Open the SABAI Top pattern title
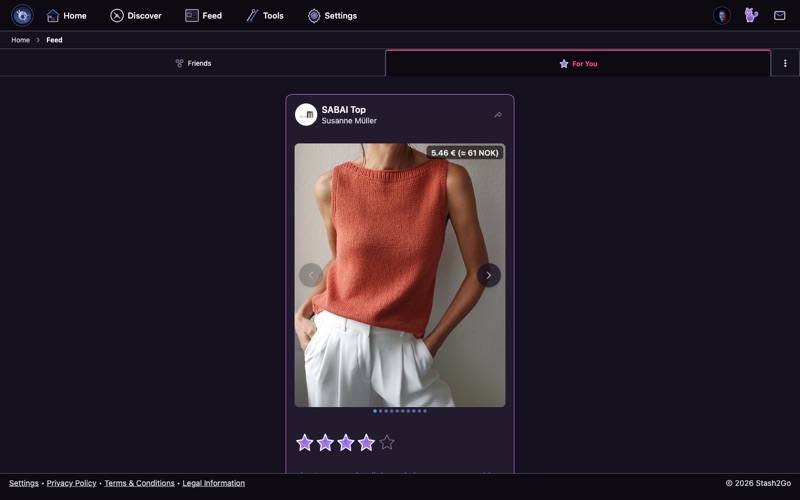This screenshot has height=500, width=800. 343,110
